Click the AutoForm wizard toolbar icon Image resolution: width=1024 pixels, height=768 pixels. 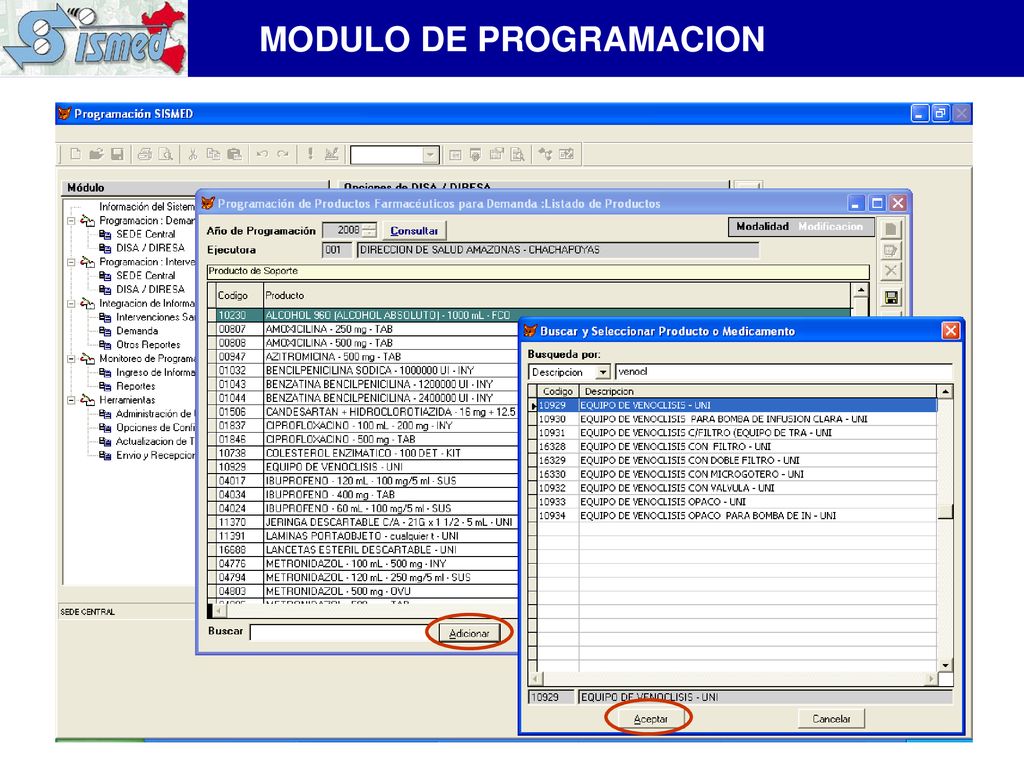click(545, 154)
